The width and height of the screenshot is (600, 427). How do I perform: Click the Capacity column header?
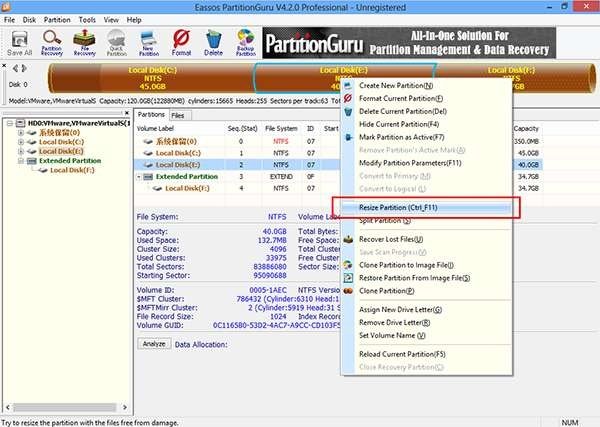coord(526,129)
